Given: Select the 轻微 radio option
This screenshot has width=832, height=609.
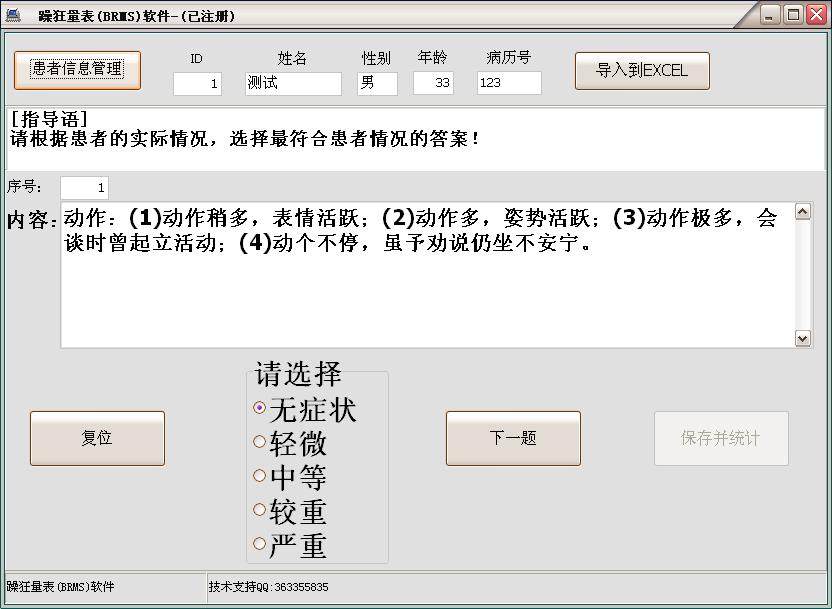Looking at the screenshot, I should click(x=260, y=442).
